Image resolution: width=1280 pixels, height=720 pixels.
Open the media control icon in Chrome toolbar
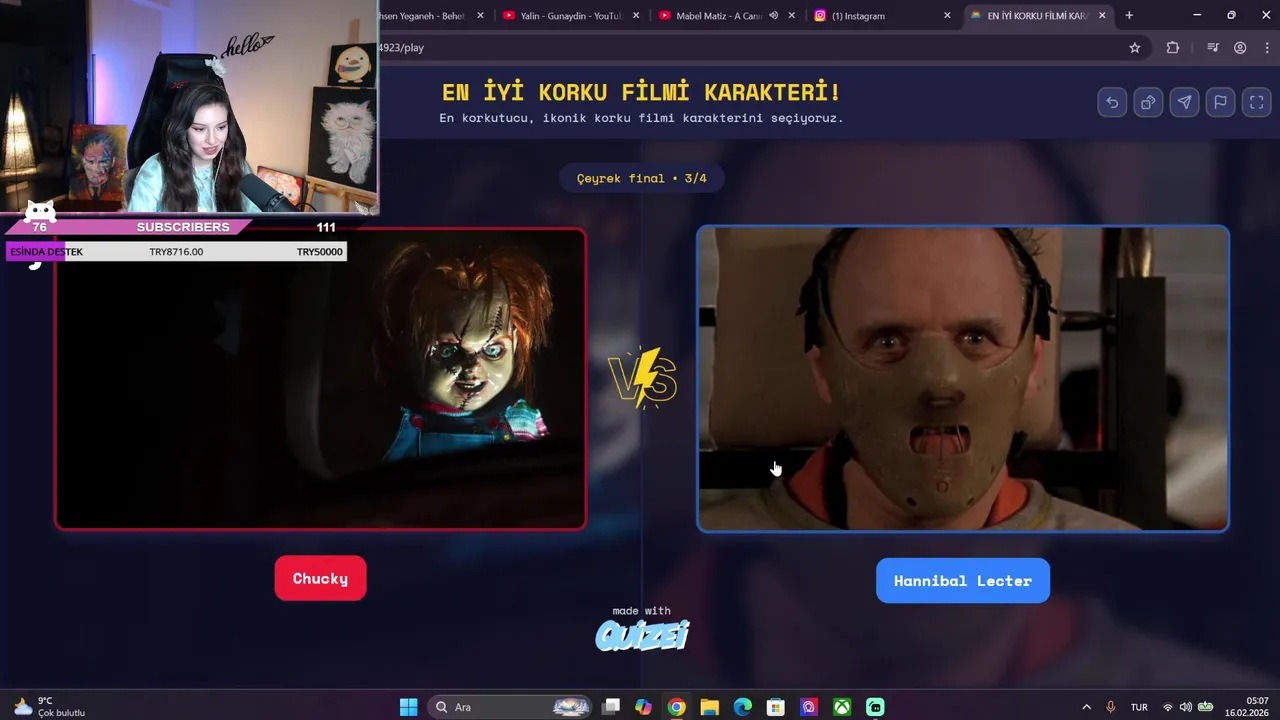tap(1213, 47)
